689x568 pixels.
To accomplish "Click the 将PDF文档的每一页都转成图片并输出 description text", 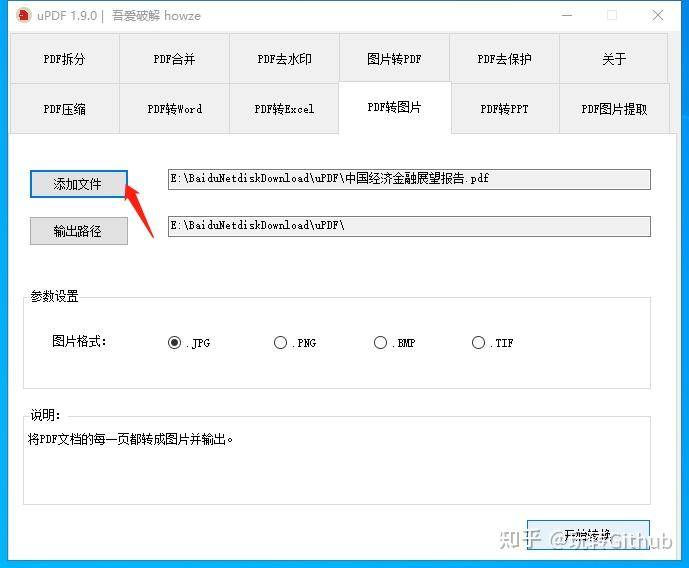I will [131, 439].
